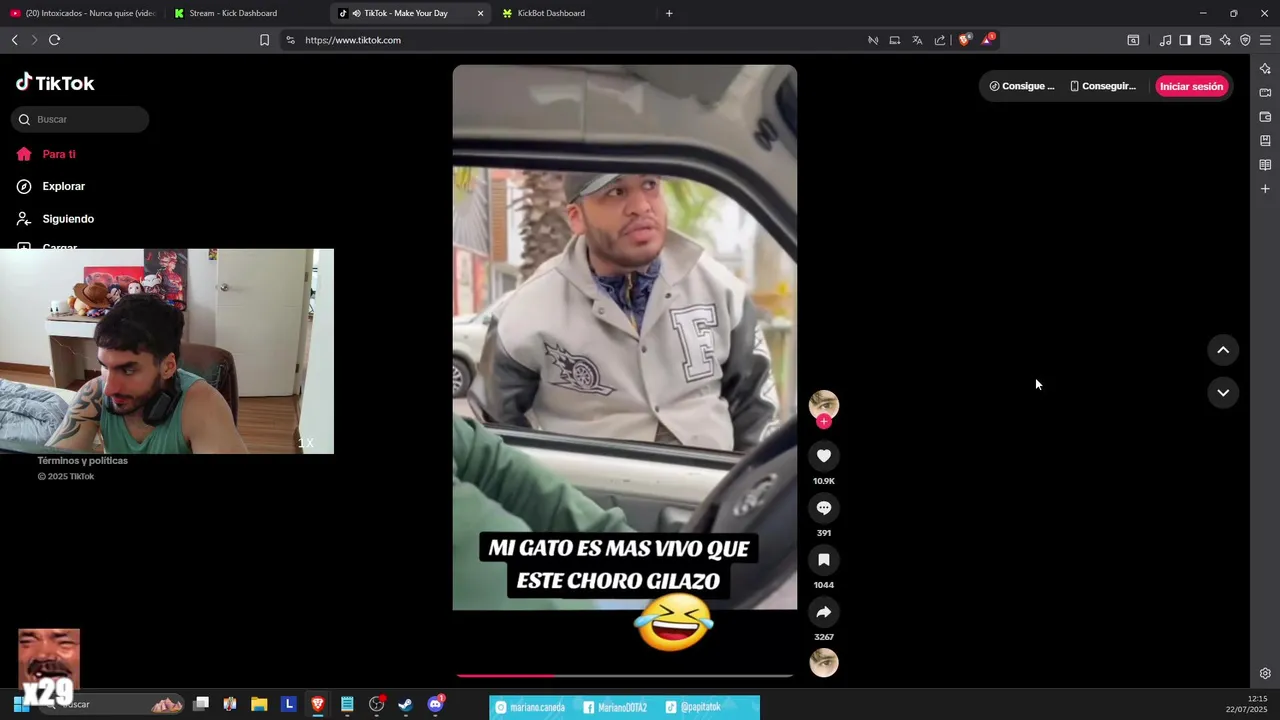The width and height of the screenshot is (1280, 720).
Task: Open Leo AI in the right sidebar
Action: click(x=1265, y=69)
